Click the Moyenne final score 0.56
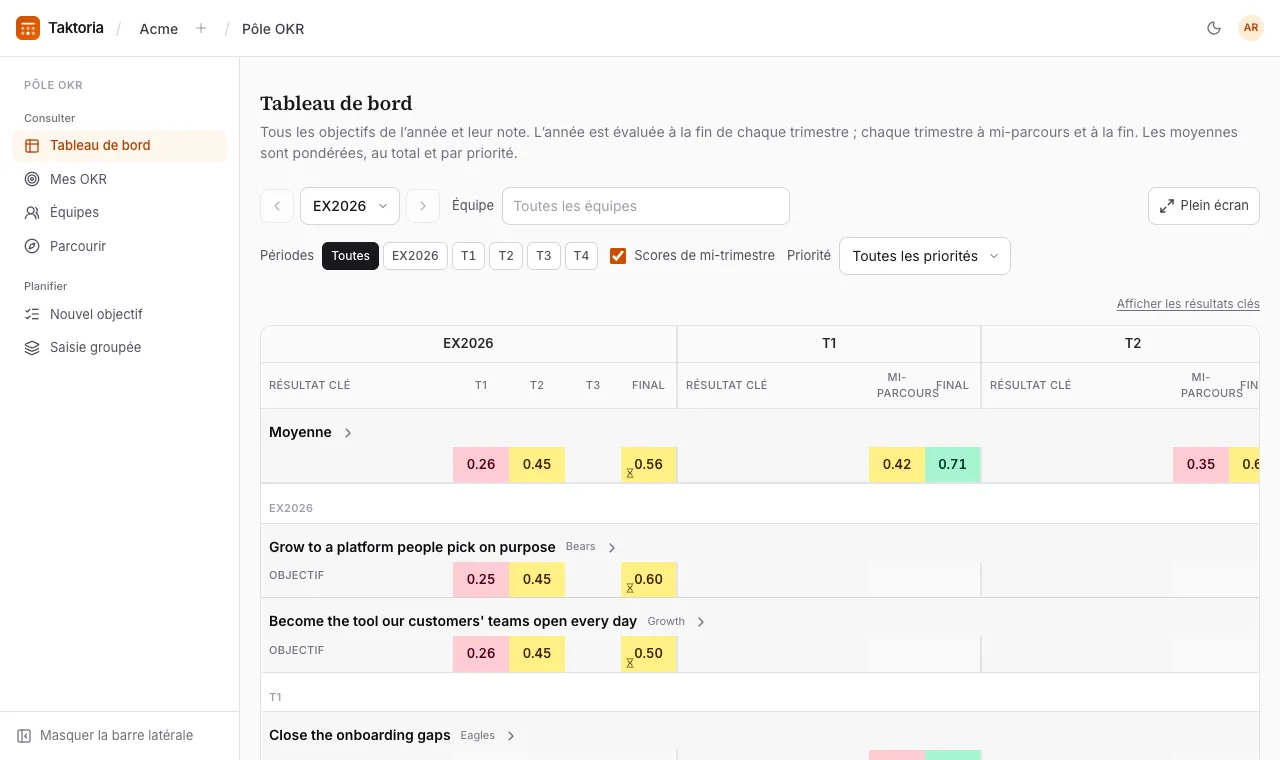Screen dimensions: 1280x760 tap(649, 465)
